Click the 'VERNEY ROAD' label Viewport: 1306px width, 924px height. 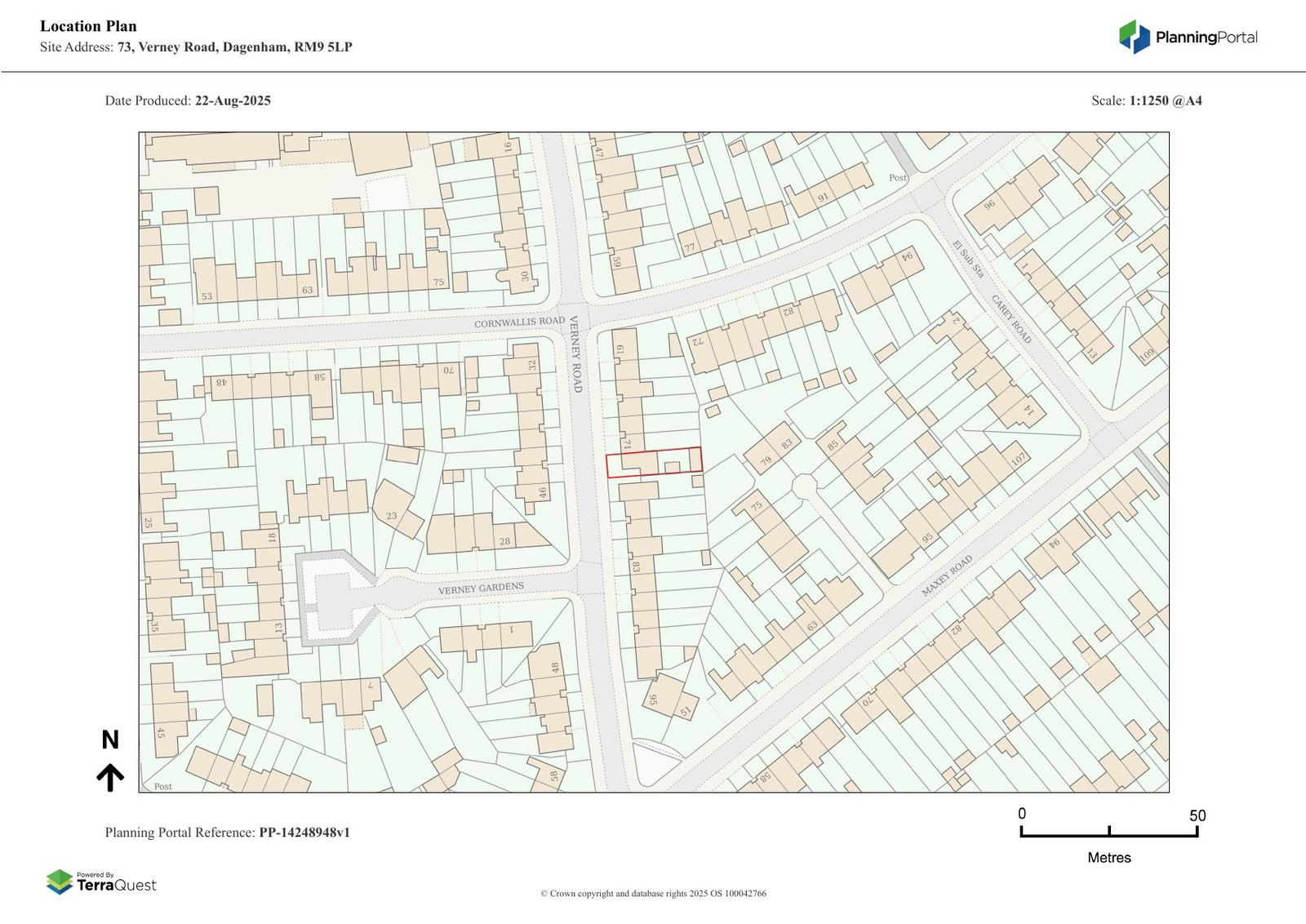575,353
